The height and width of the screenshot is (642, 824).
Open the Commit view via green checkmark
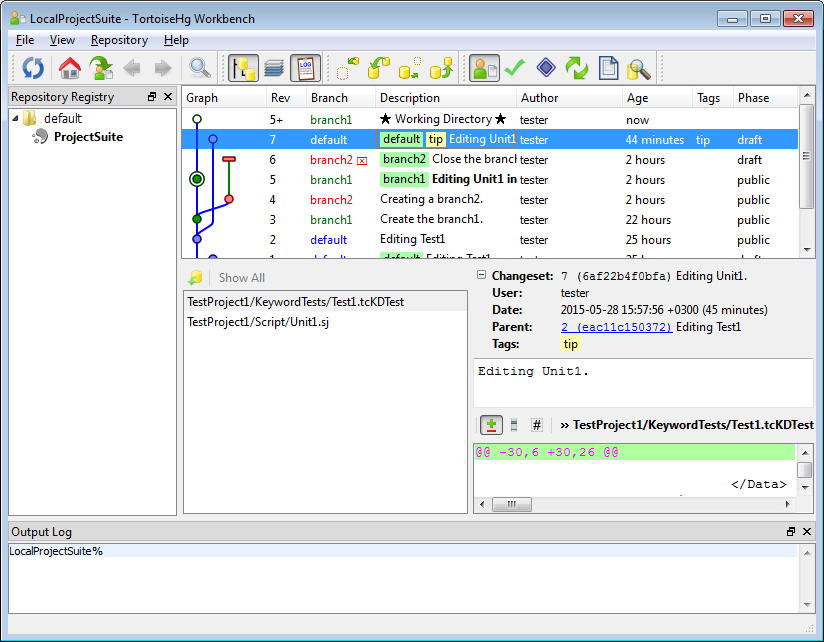(515, 68)
